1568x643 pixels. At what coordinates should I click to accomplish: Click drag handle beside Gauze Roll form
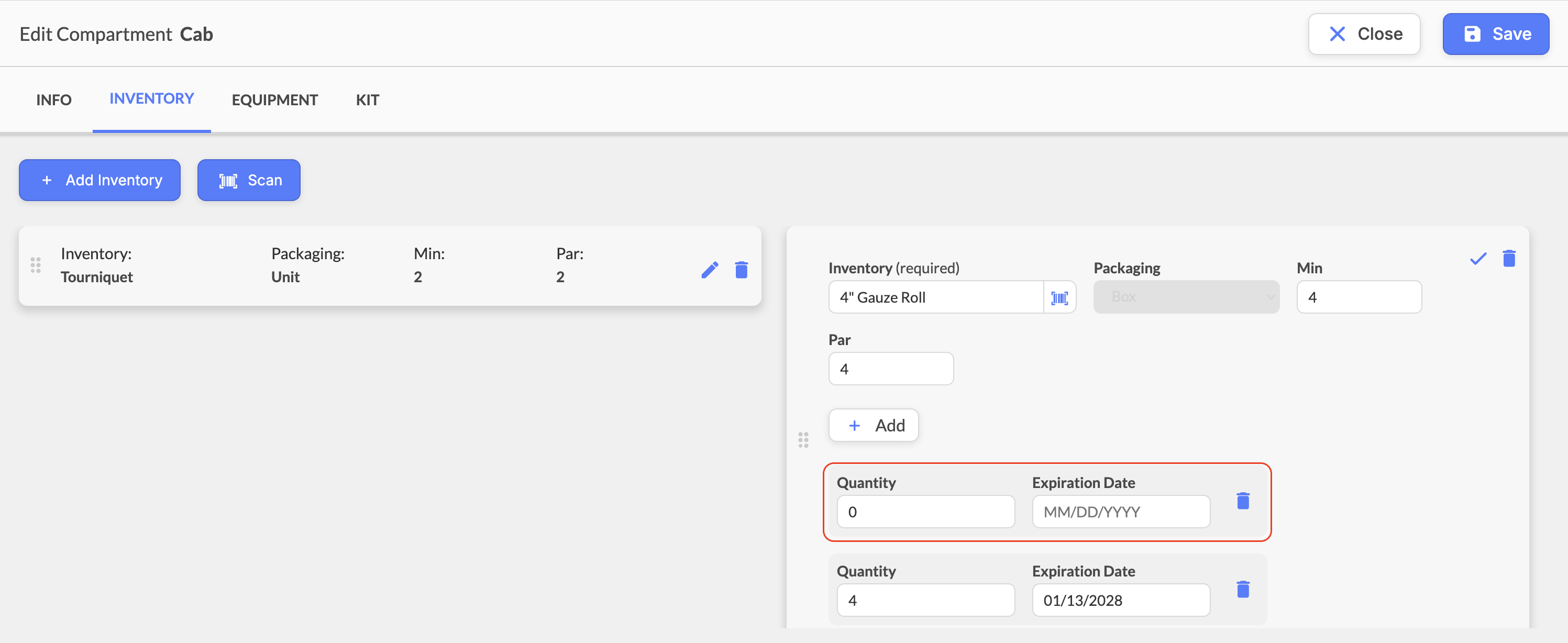[x=803, y=440]
